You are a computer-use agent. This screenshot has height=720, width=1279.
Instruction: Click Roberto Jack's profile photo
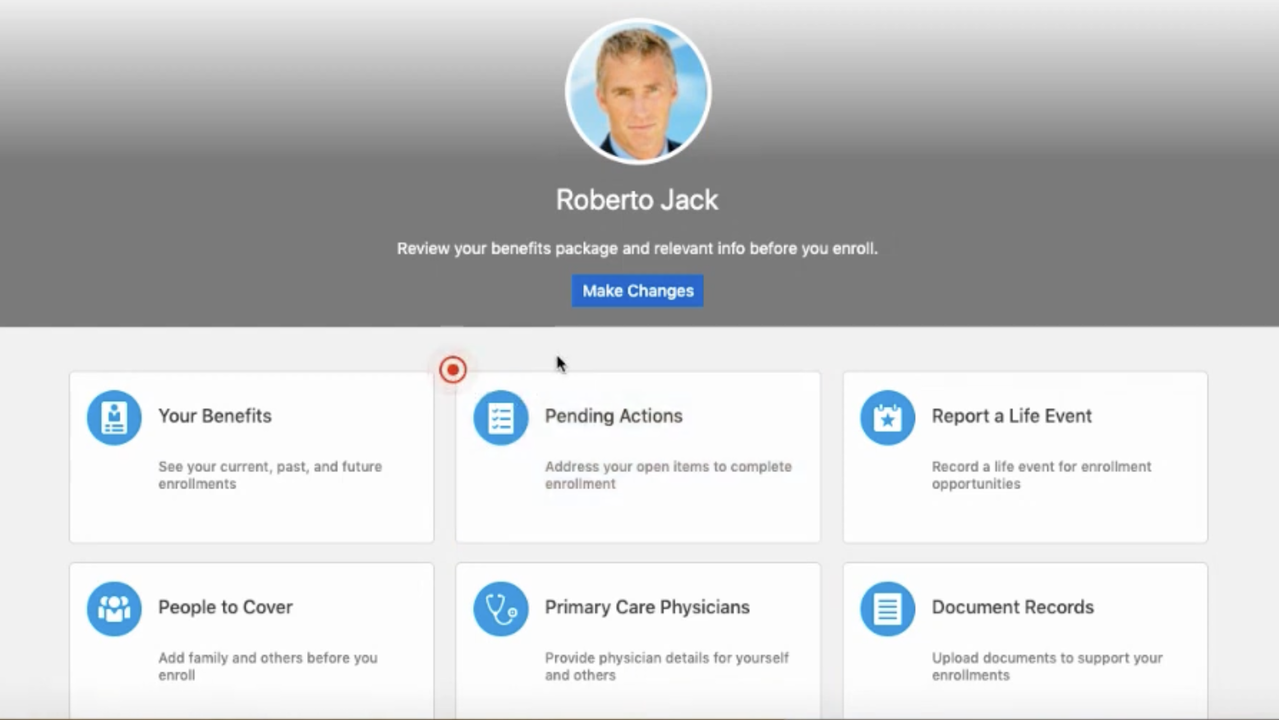point(637,90)
